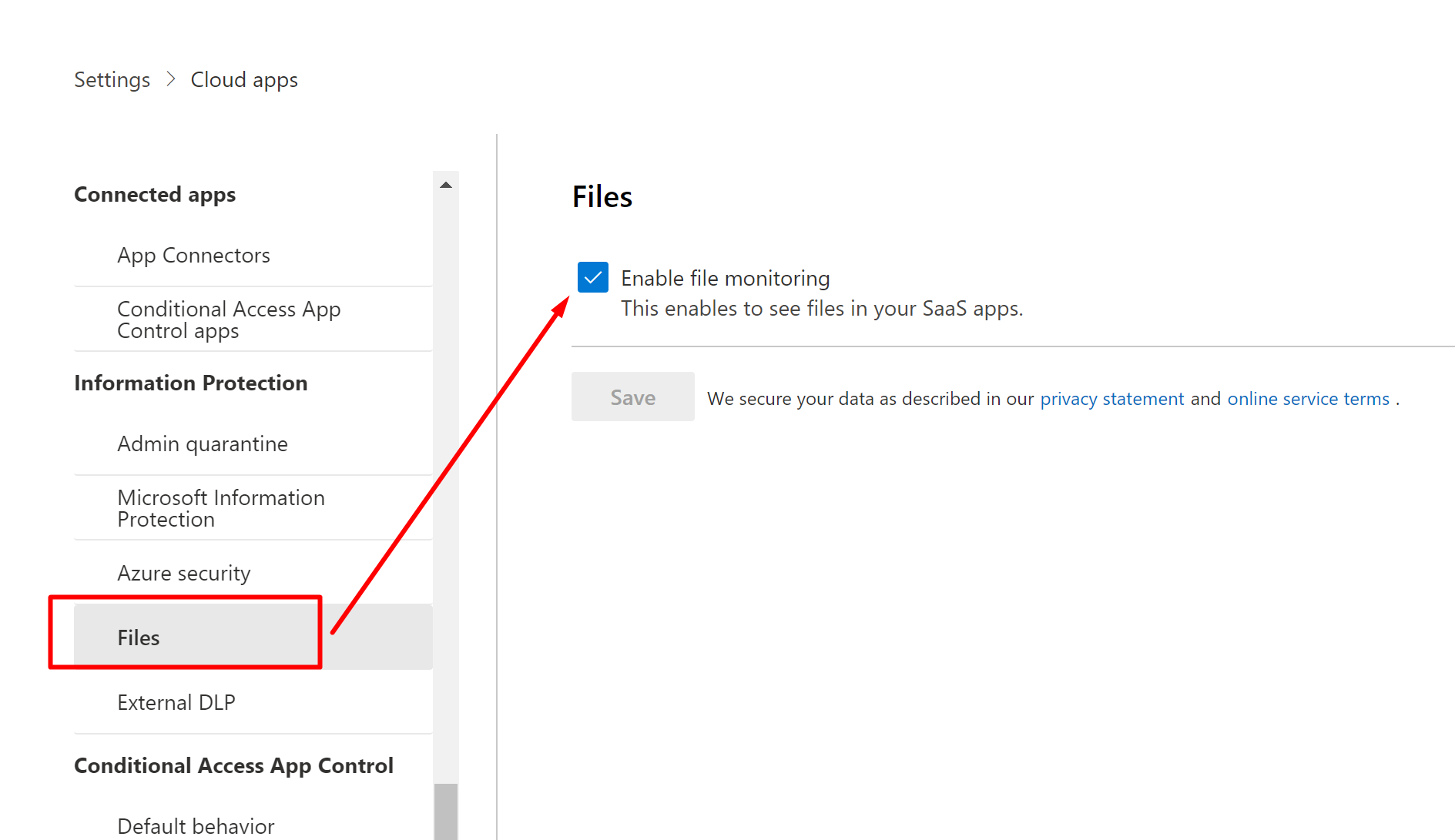Open Azure security settings
Image resolution: width=1455 pixels, height=840 pixels.
(x=183, y=574)
